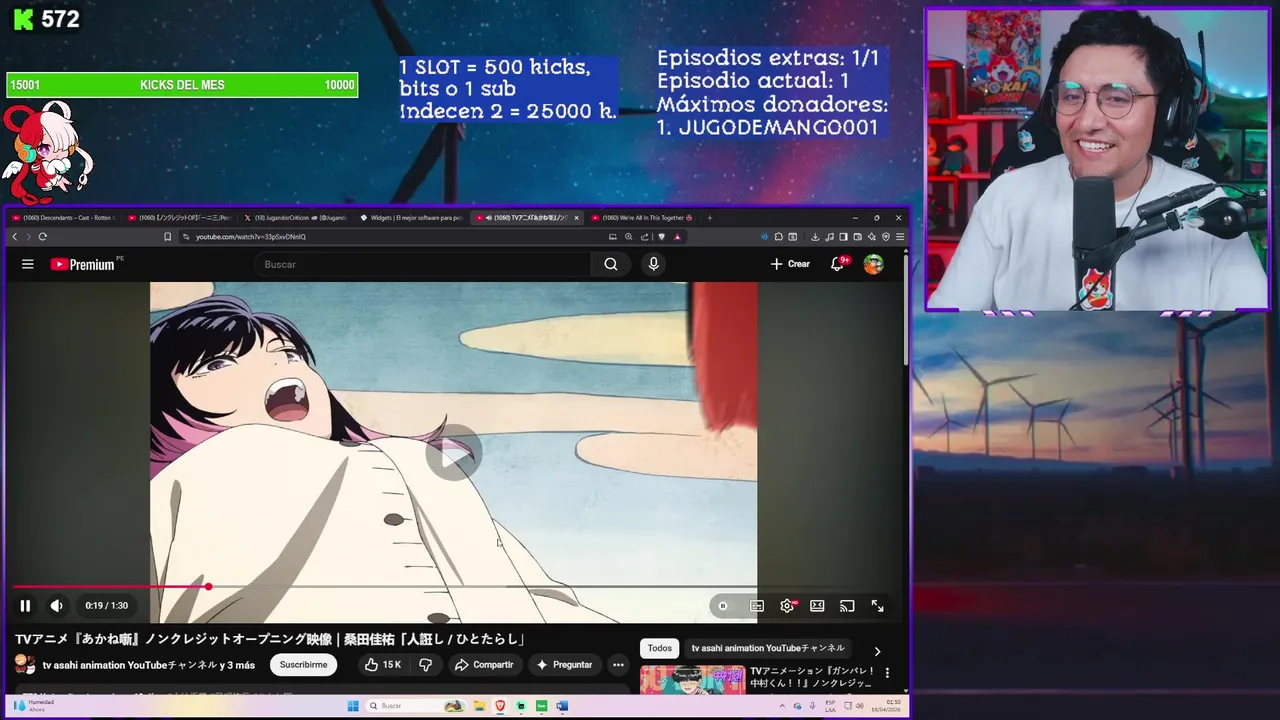The height and width of the screenshot is (720, 1280).
Task: Close the active TVアニメ tab
Action: [x=576, y=217]
